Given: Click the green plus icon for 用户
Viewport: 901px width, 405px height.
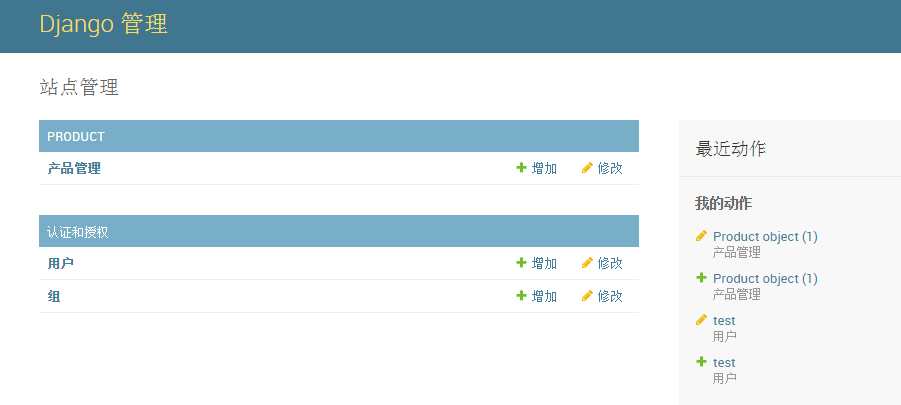Looking at the screenshot, I should (x=521, y=263).
